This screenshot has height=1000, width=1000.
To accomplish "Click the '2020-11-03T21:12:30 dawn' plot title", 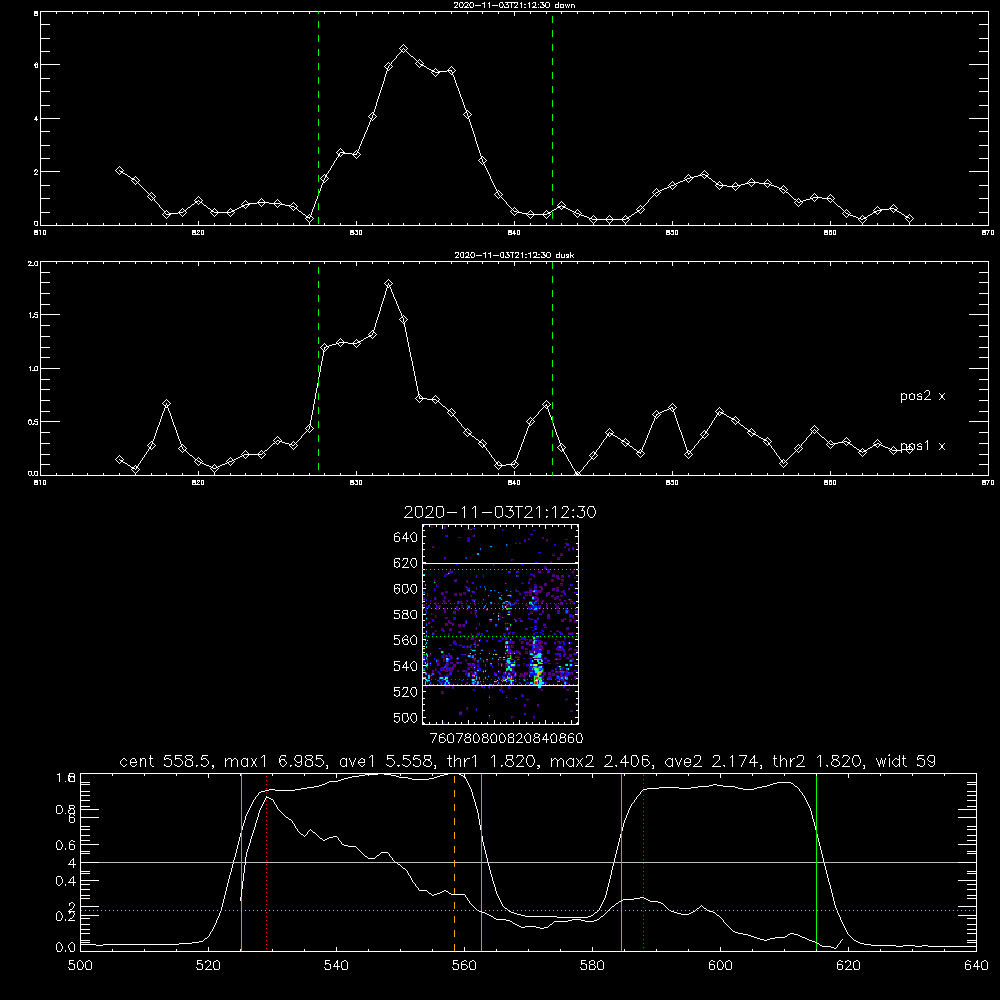I will [x=514, y=5].
